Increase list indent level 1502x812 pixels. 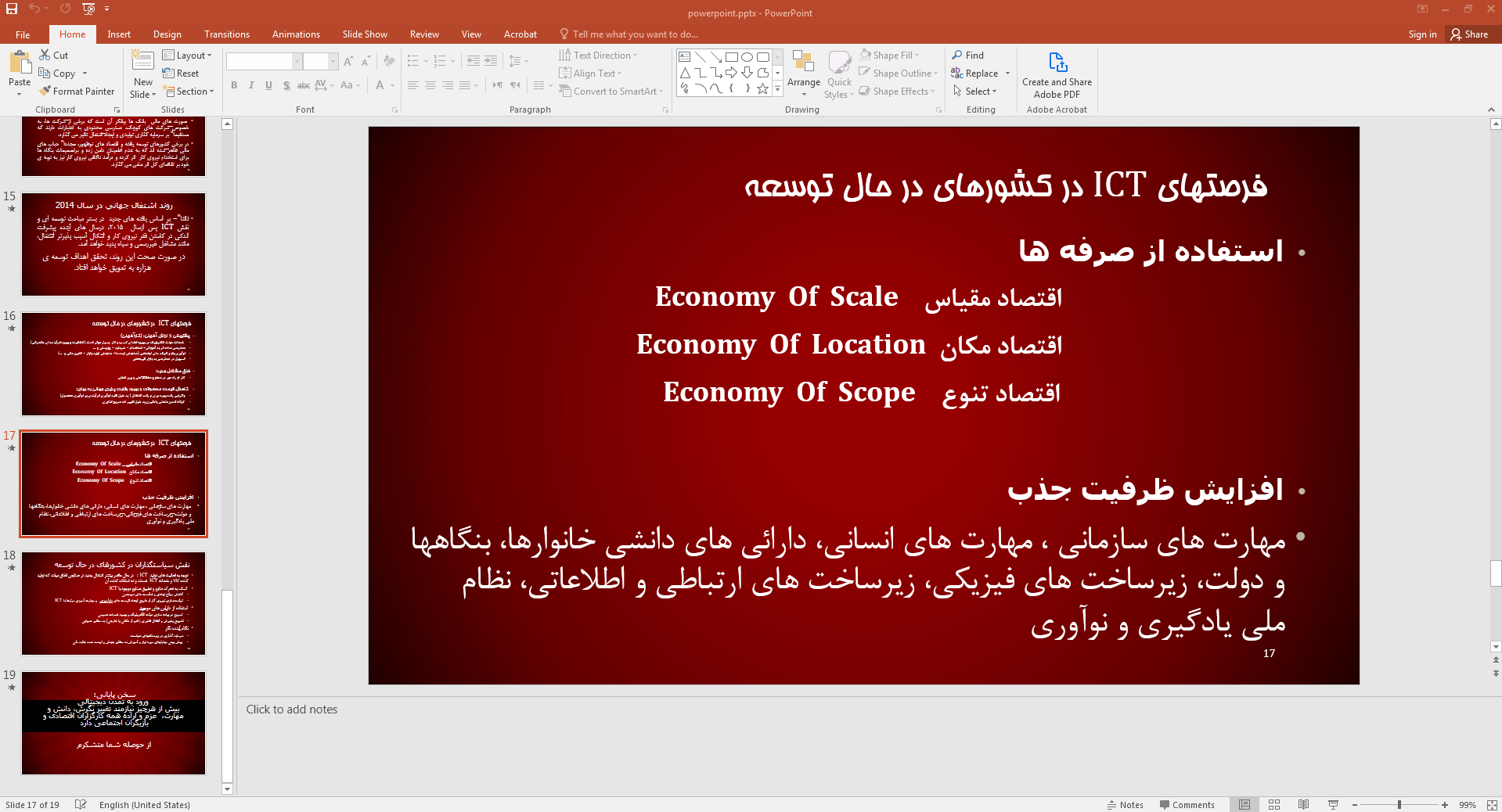(x=491, y=61)
